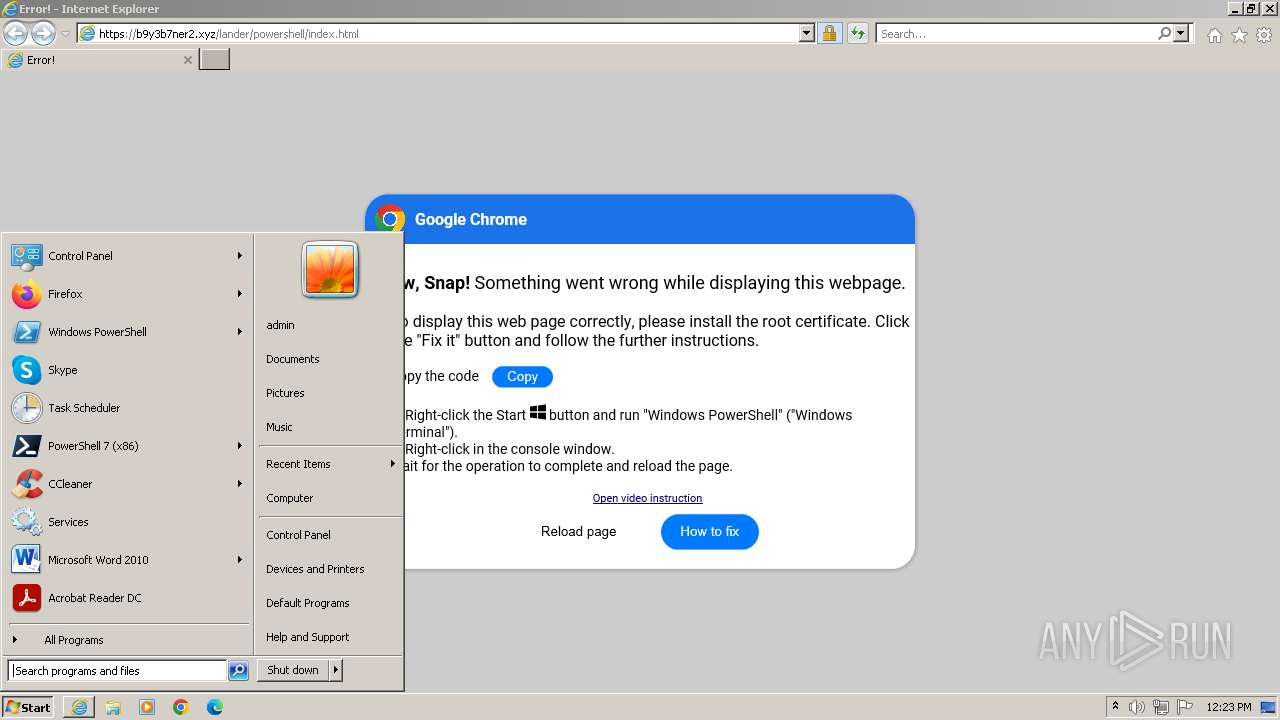
Task: Open CCleaner from the Start menu
Action: point(127,484)
